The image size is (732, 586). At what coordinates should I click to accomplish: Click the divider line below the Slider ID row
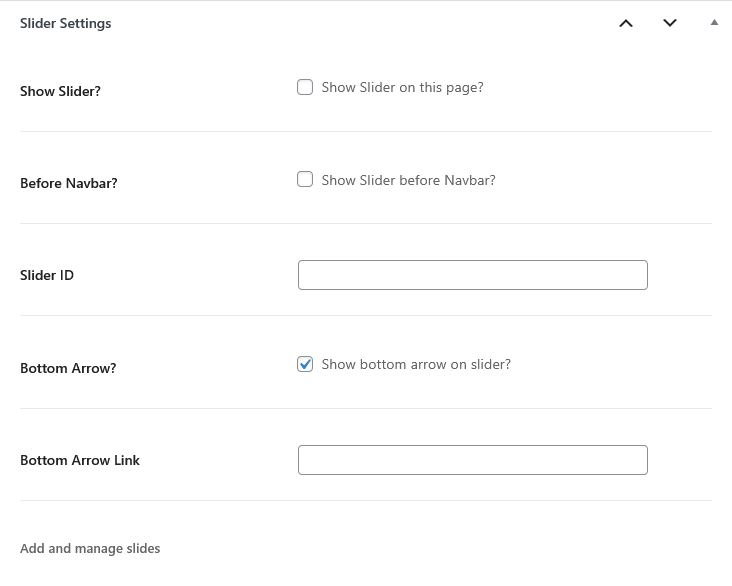click(x=366, y=316)
